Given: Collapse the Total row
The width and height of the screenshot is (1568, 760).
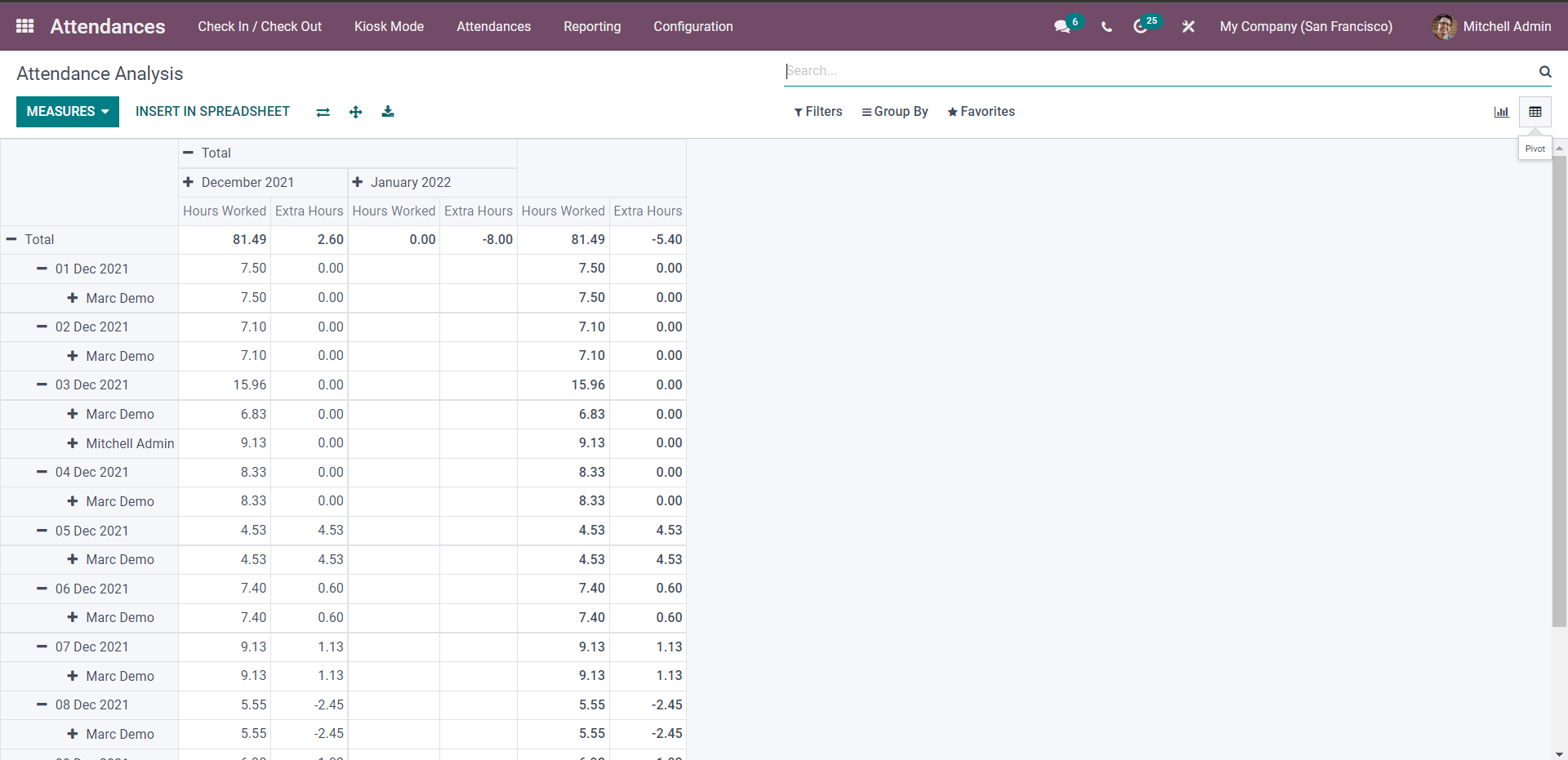Looking at the screenshot, I should pyautogui.click(x=89, y=240).
